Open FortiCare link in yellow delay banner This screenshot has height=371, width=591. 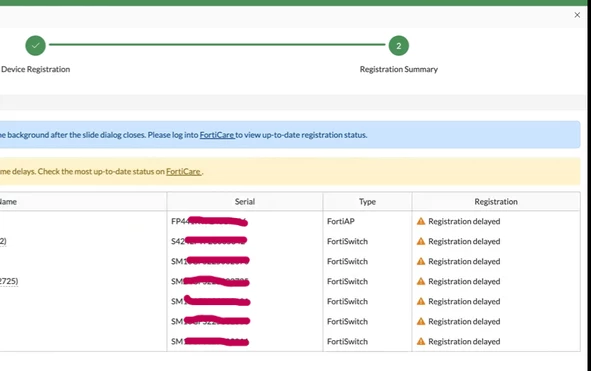[x=184, y=172]
